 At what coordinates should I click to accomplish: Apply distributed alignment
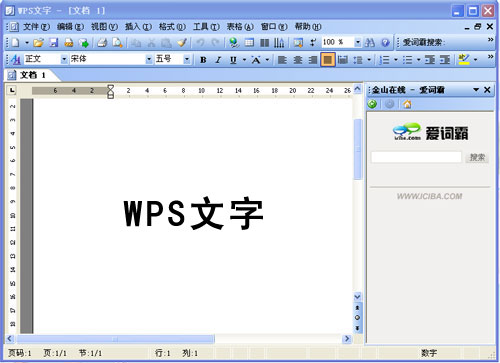click(343, 60)
